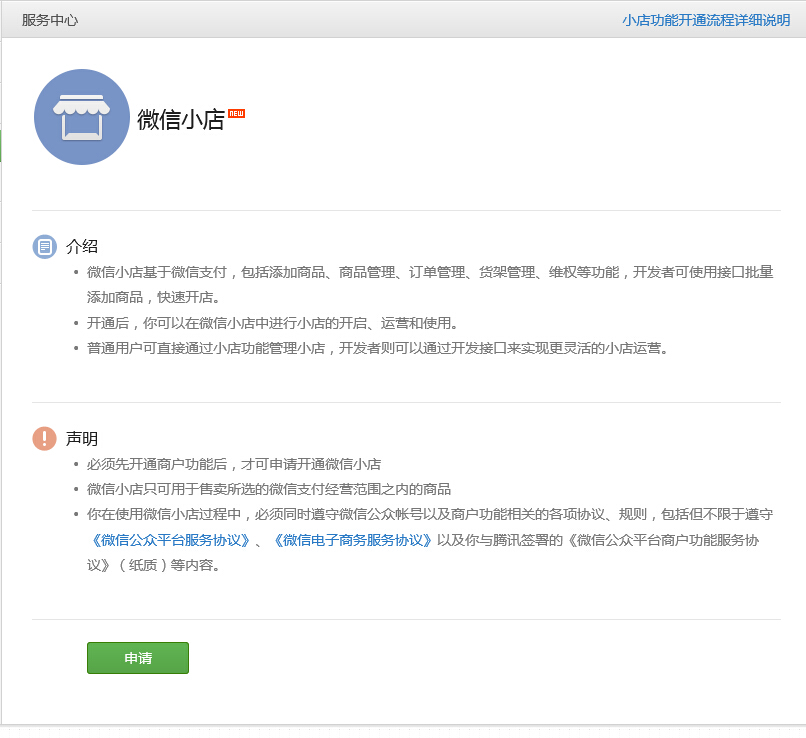
Task: Click the 介绍 document icon
Action: click(45, 247)
